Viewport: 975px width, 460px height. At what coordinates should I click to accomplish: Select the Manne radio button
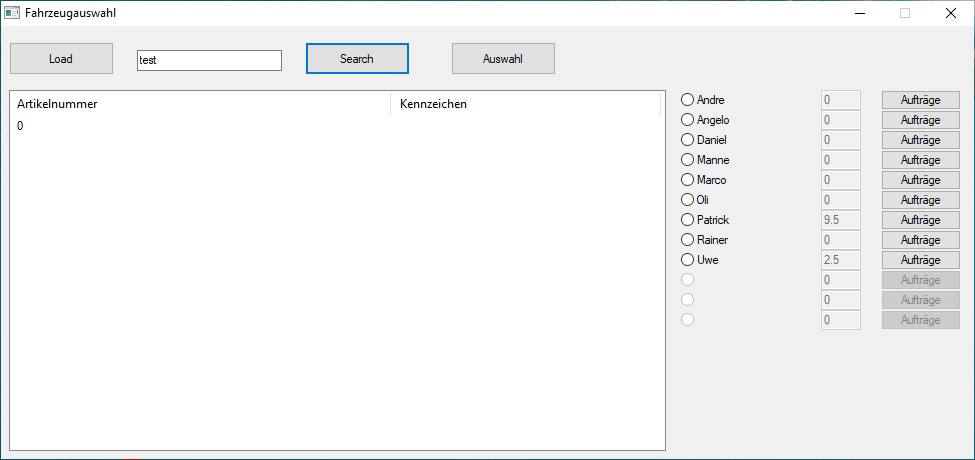pyautogui.click(x=687, y=160)
